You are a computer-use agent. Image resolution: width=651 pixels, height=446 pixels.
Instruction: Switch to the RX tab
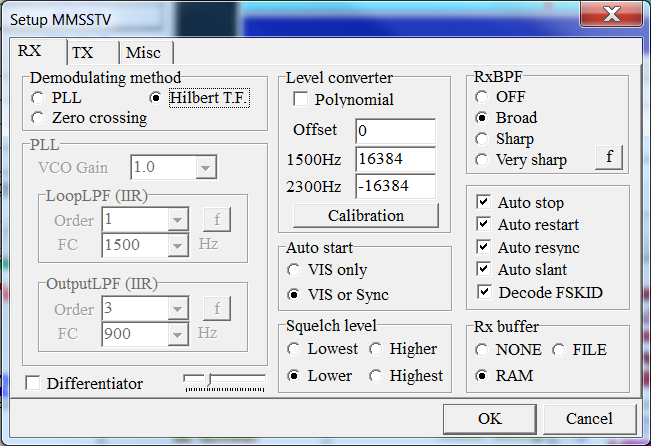pos(37,51)
